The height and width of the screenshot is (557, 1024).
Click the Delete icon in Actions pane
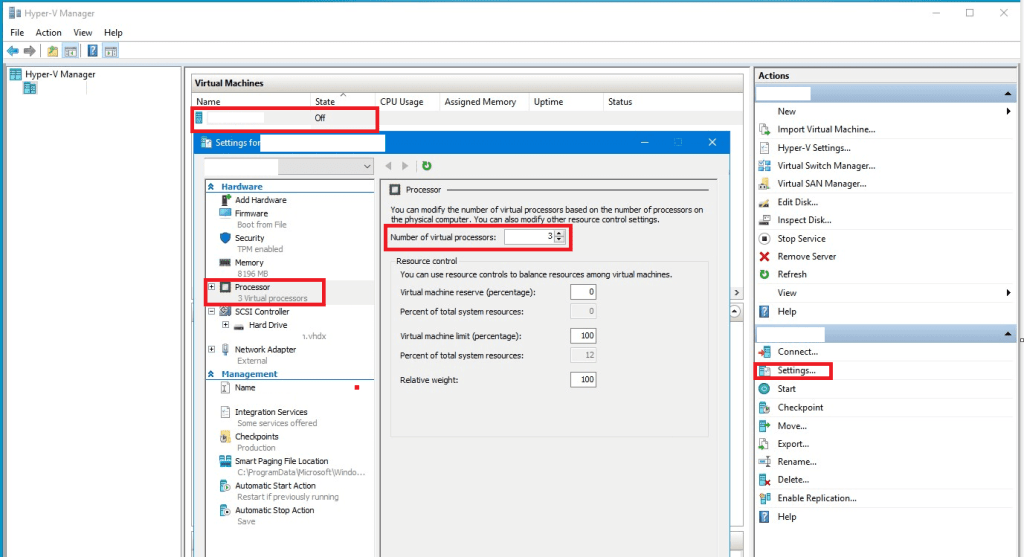coord(764,480)
